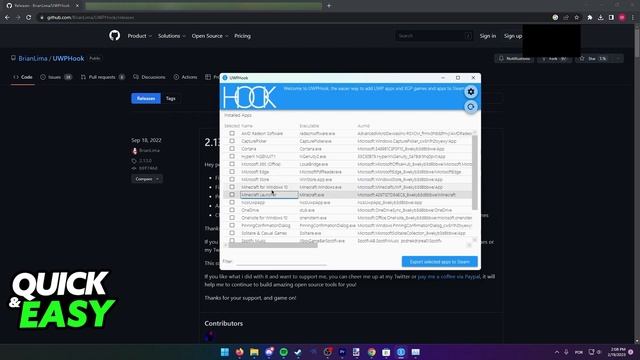Open the Actions tab
Viewport: 640px width, 360px height.
tap(185, 77)
